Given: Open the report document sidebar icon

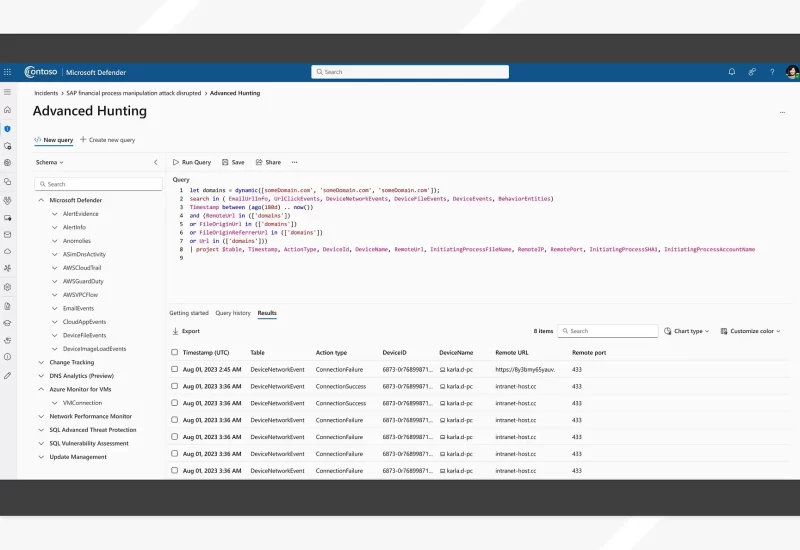Looking at the screenshot, I should tap(7, 306).
